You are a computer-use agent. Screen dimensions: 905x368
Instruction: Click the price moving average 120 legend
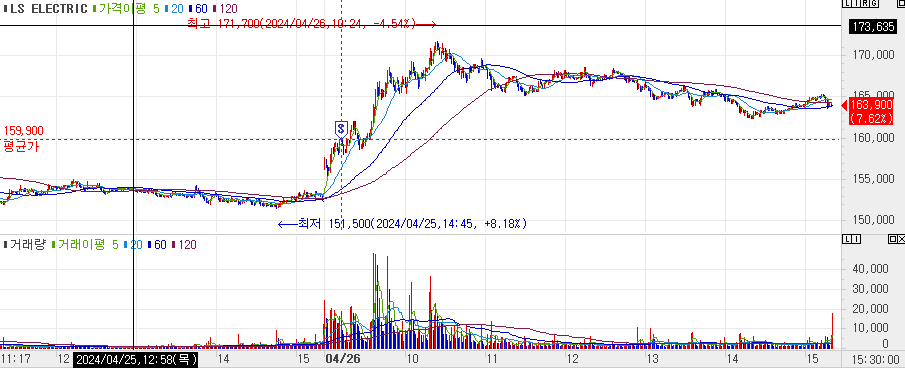[x=225, y=8]
